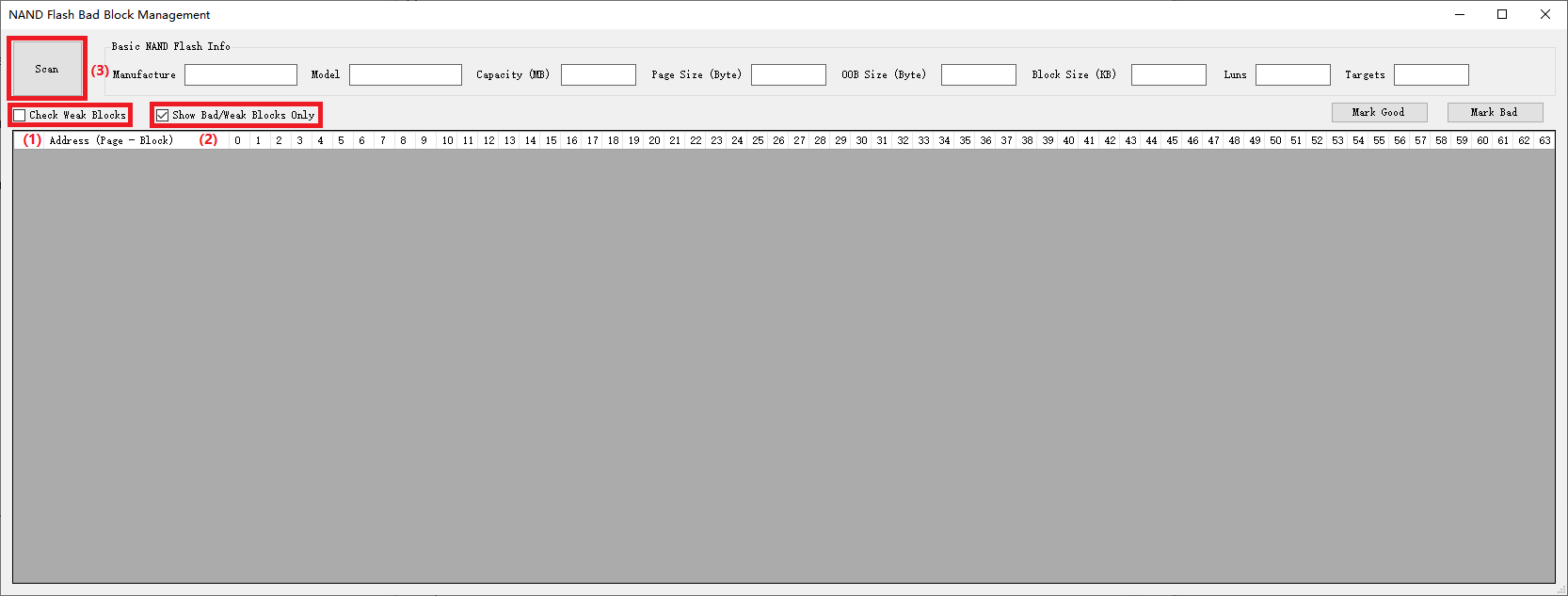Click column header 63 in grid
The image size is (1568, 596).
point(1544,140)
